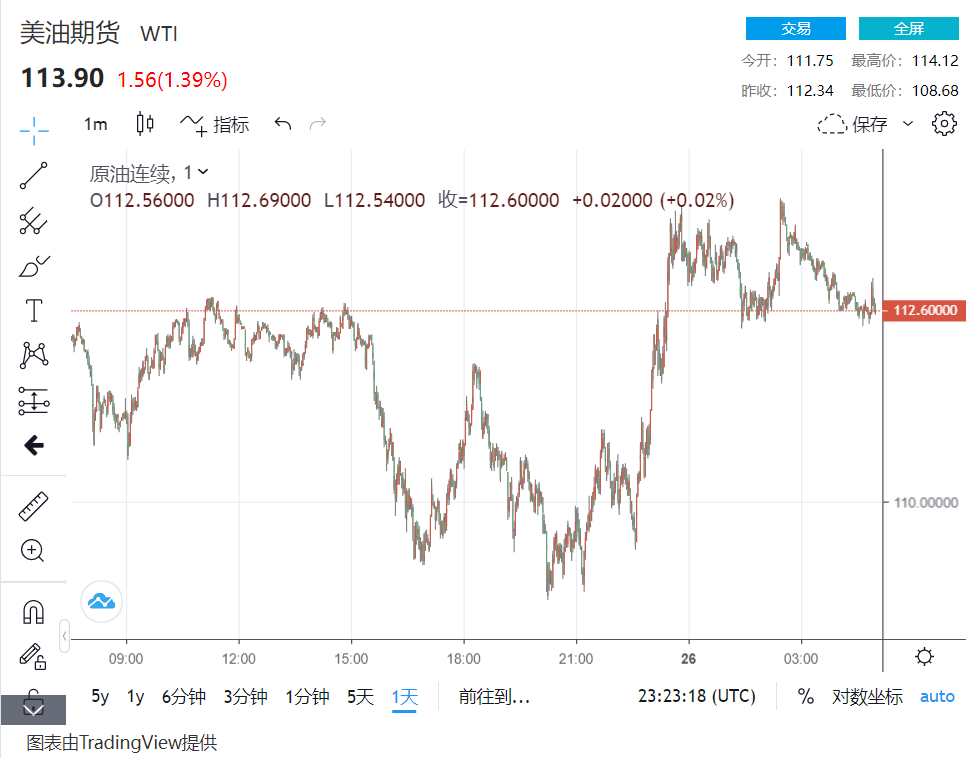
Task: Click the 交易 button
Action: [795, 29]
